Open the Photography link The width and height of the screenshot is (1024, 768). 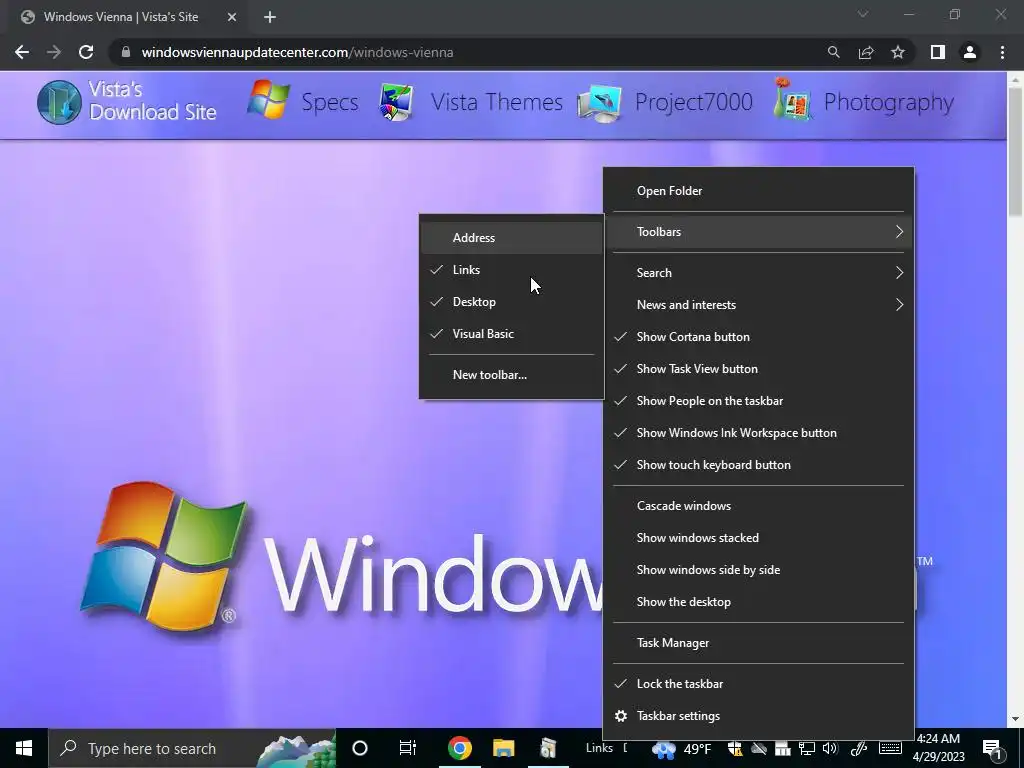click(x=889, y=103)
